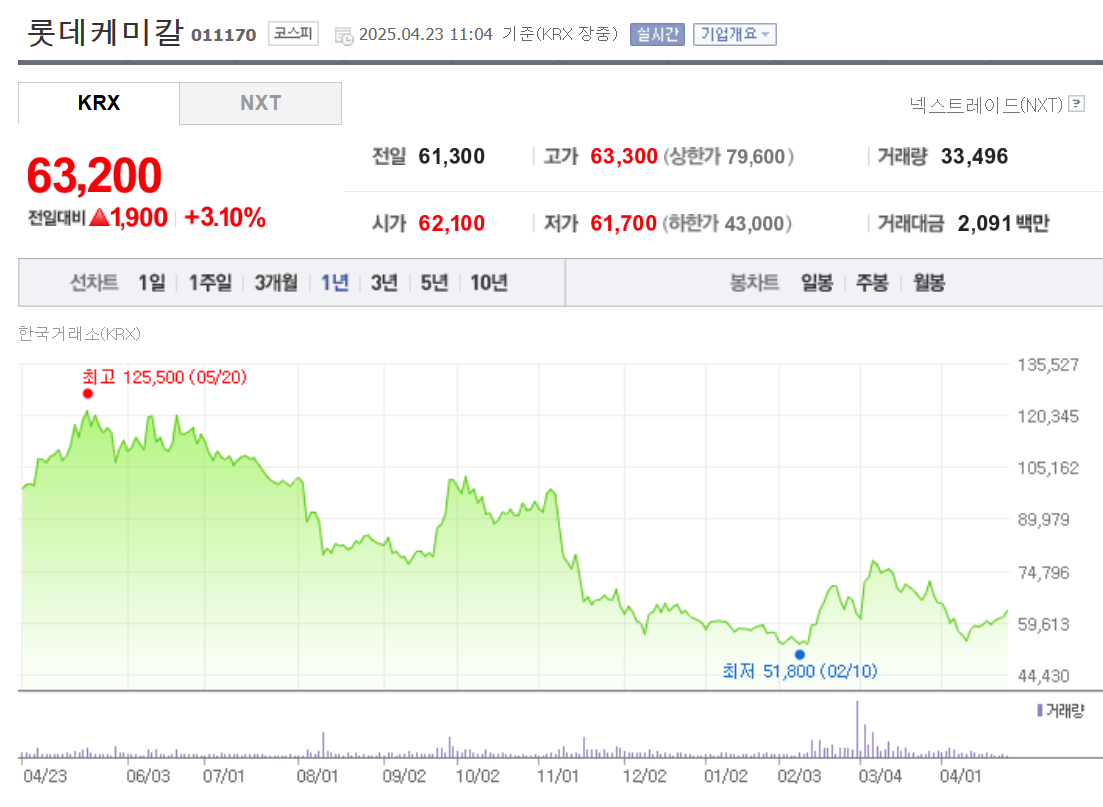Open the 기업개요 dropdown

(x=734, y=33)
